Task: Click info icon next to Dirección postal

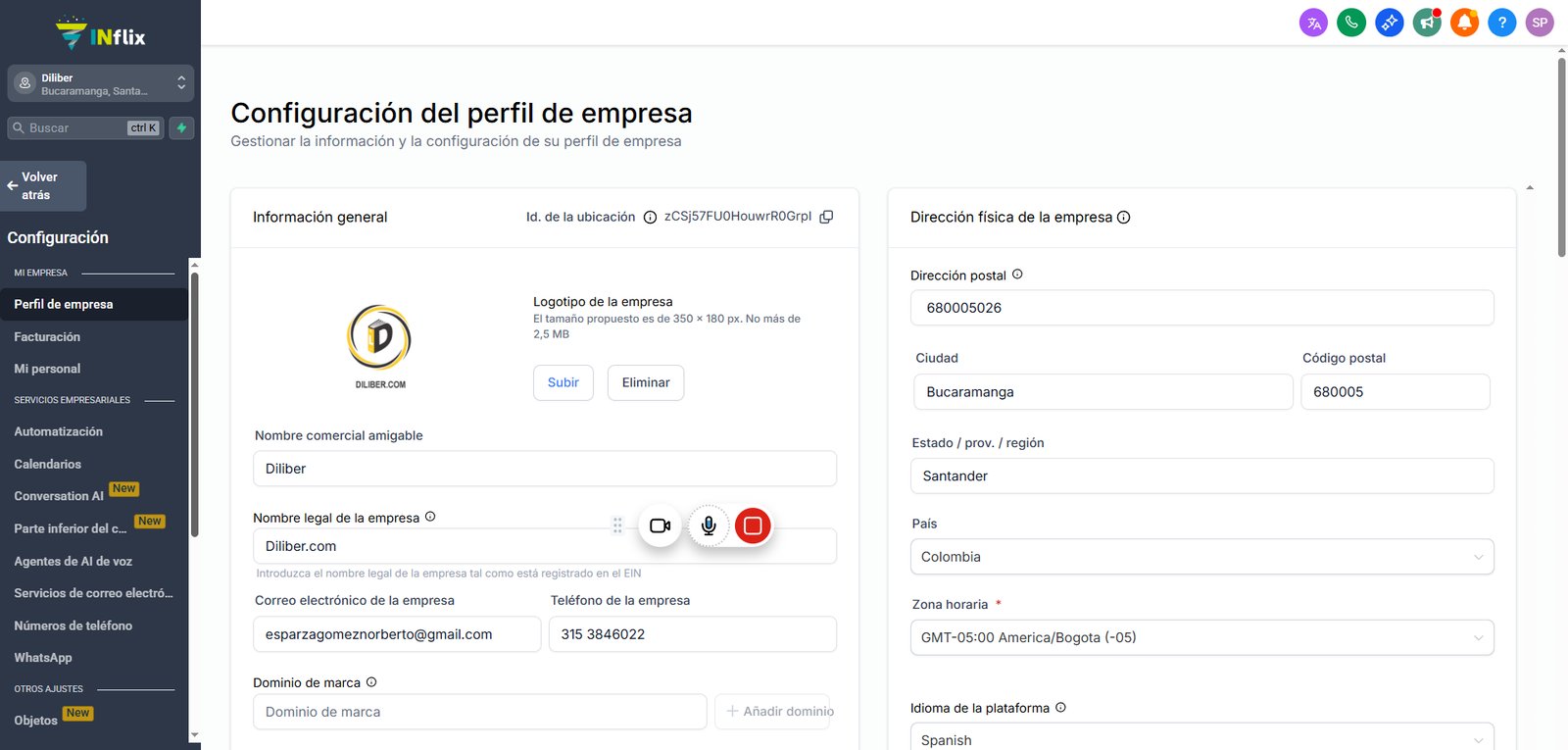Action: (x=1017, y=275)
